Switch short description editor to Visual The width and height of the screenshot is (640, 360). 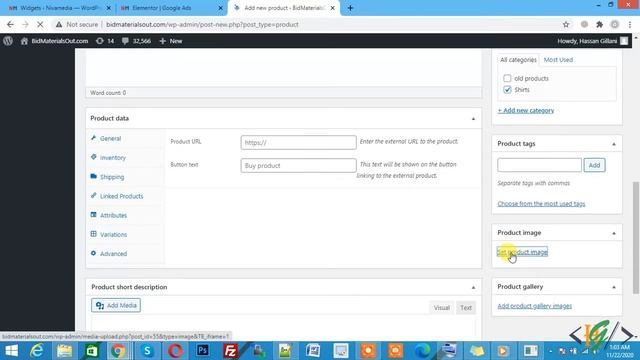(441, 308)
